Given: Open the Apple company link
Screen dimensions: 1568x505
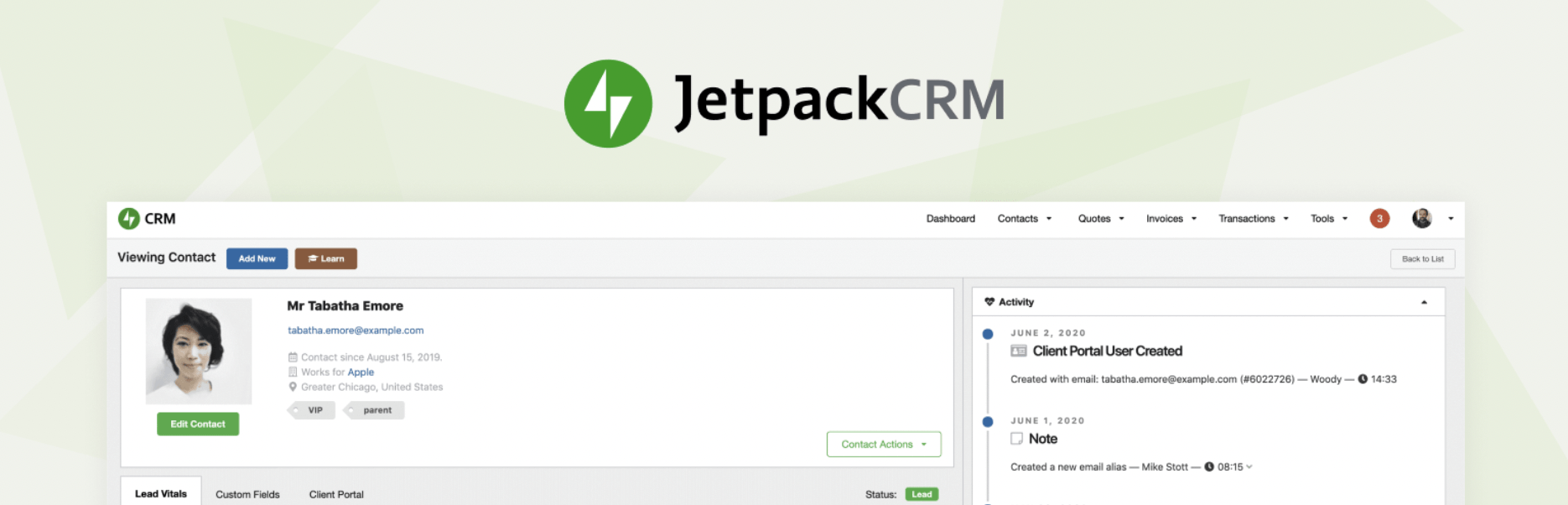Looking at the screenshot, I should tap(361, 372).
